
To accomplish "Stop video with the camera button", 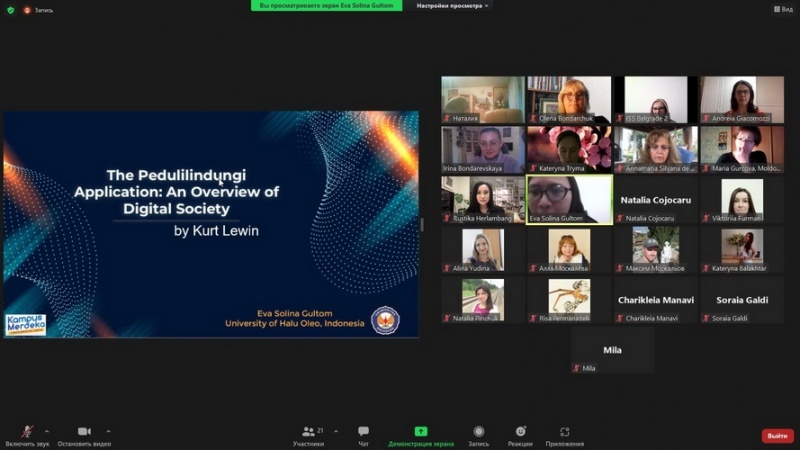I will tap(84, 432).
